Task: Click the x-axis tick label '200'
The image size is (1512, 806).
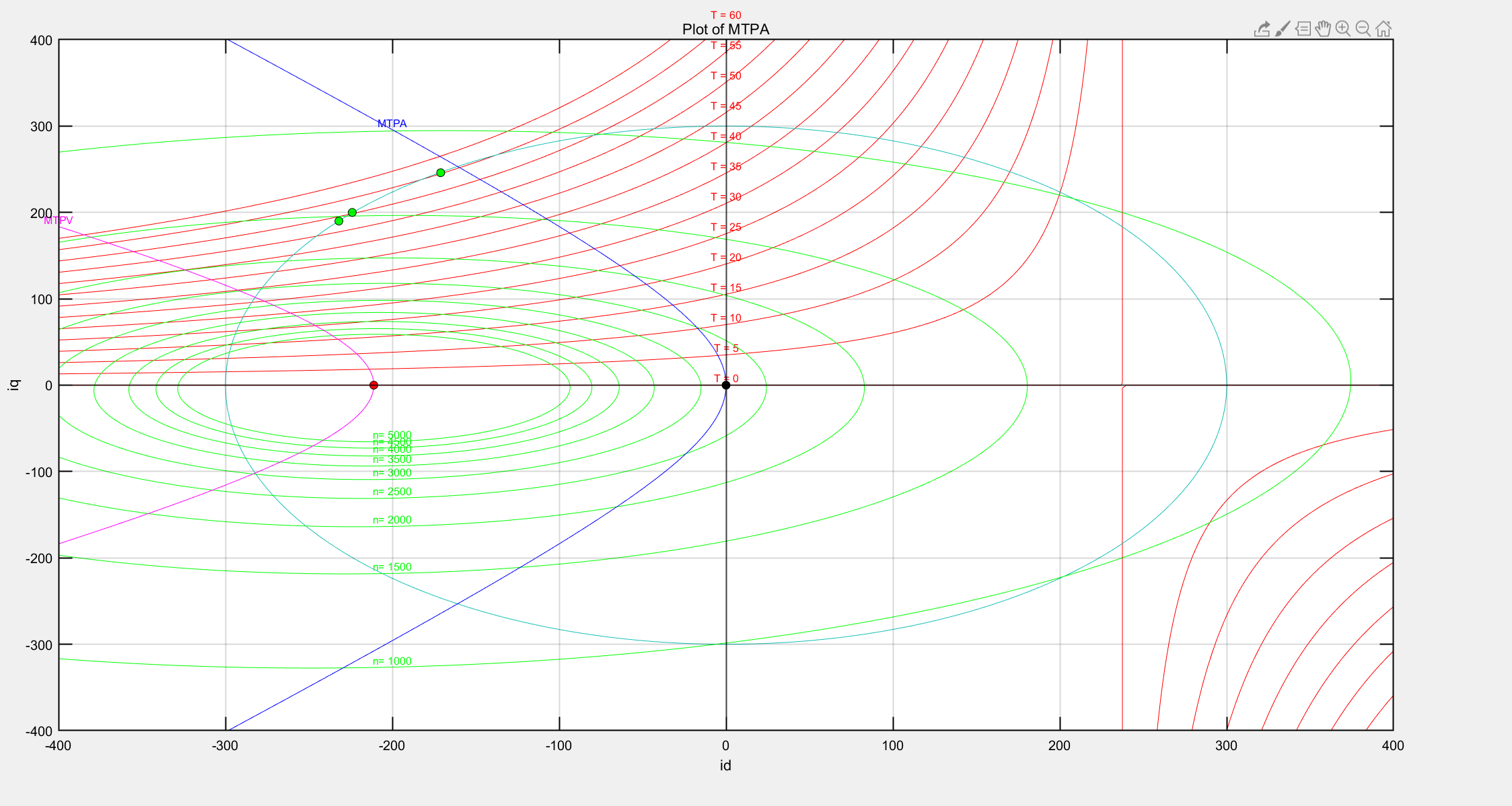Action: [1060, 746]
